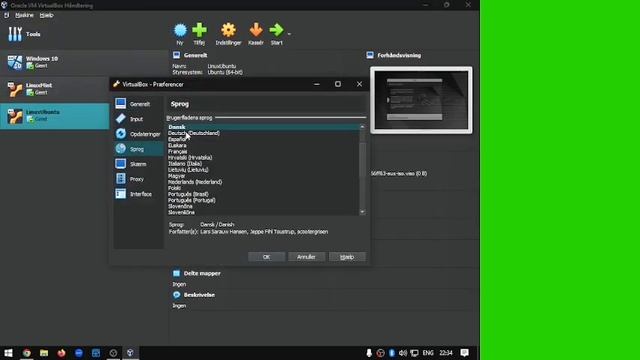
Task: Open the Proxy preferences page
Action: tap(139, 179)
